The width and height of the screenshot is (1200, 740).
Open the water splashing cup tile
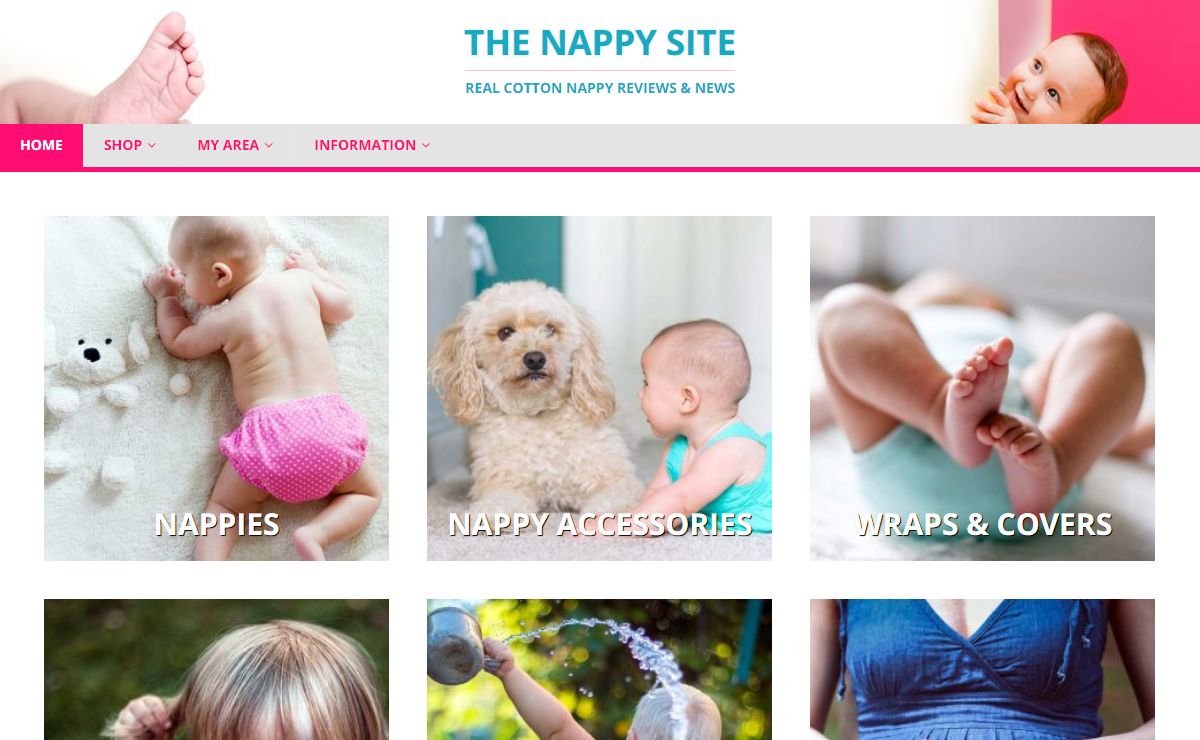599,669
